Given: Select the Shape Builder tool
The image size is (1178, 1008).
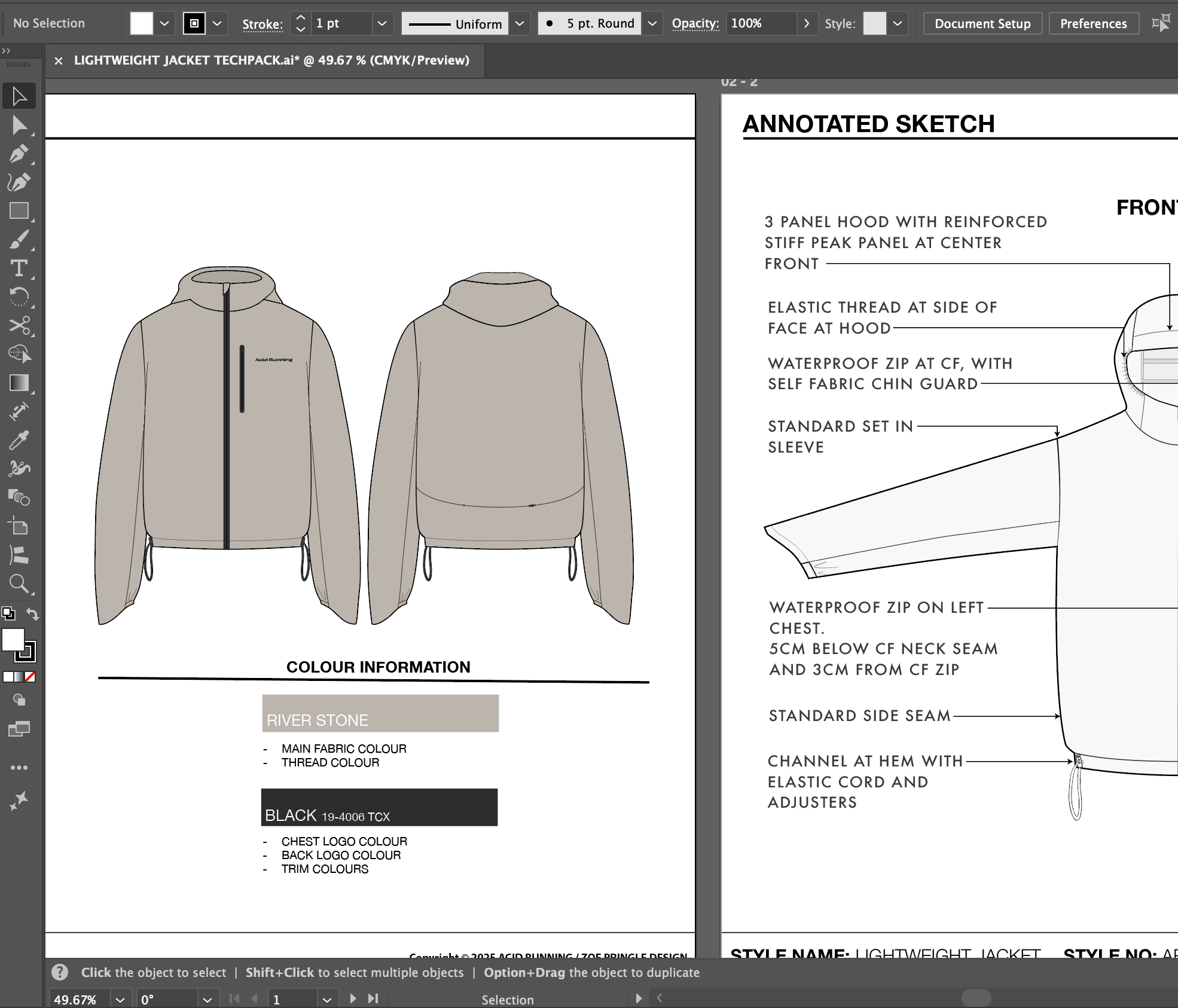Looking at the screenshot, I should pyautogui.click(x=19, y=354).
